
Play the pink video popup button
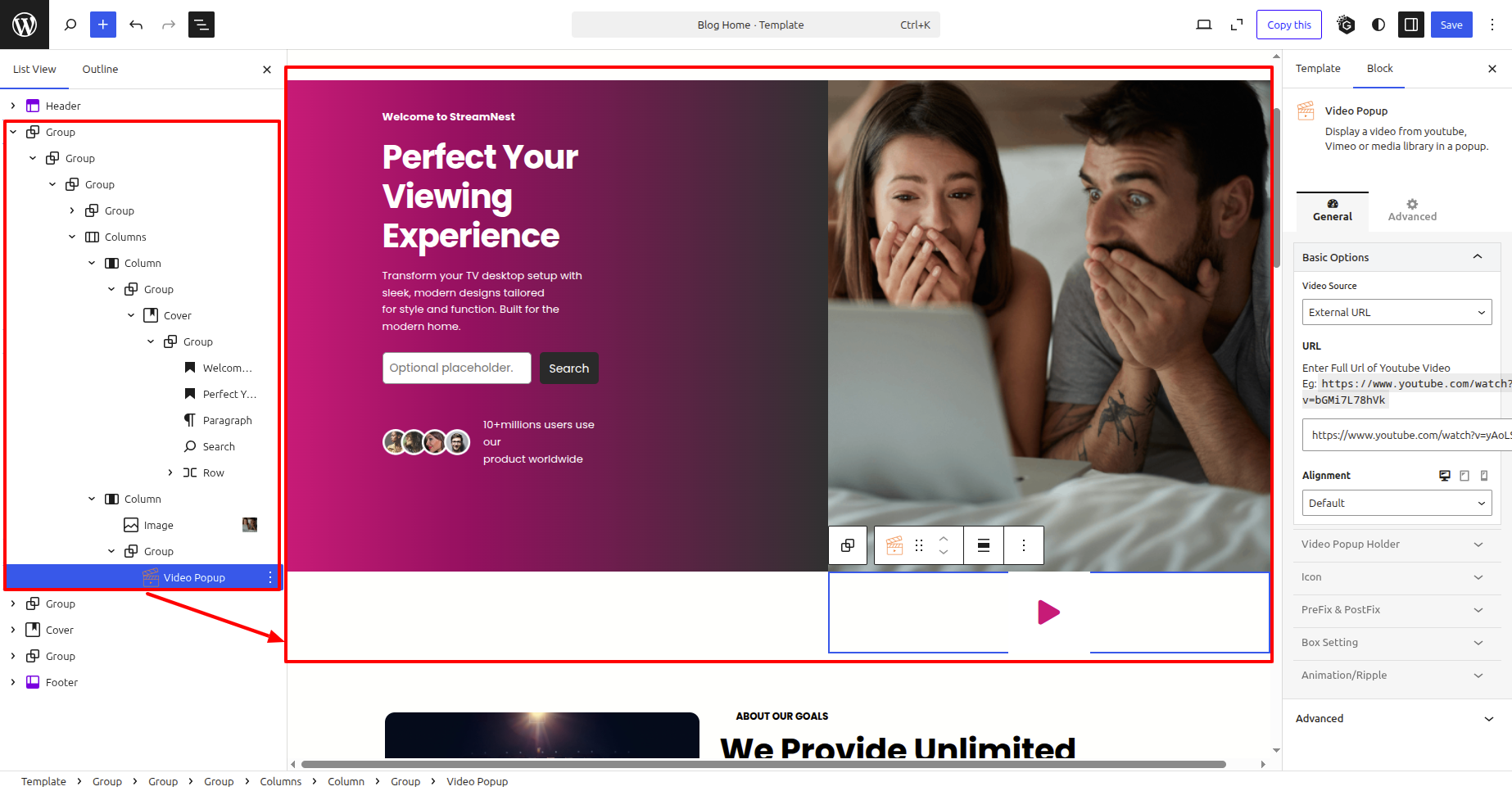[1048, 612]
